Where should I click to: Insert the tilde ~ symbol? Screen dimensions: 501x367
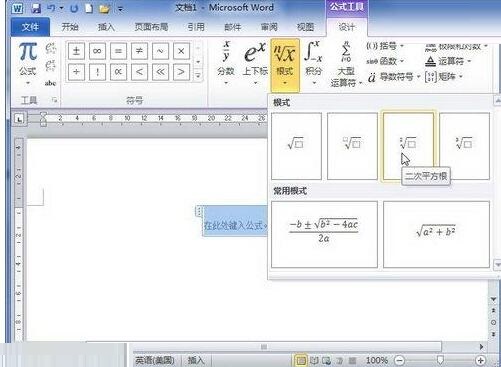tap(160, 51)
